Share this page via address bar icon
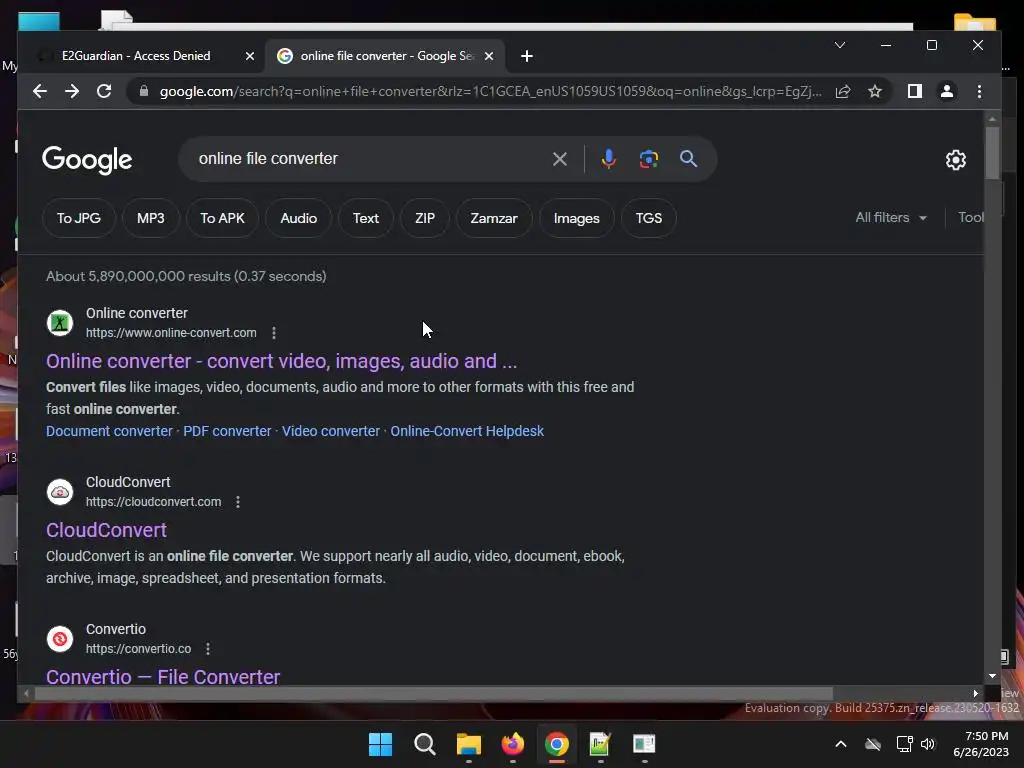 [x=843, y=91]
